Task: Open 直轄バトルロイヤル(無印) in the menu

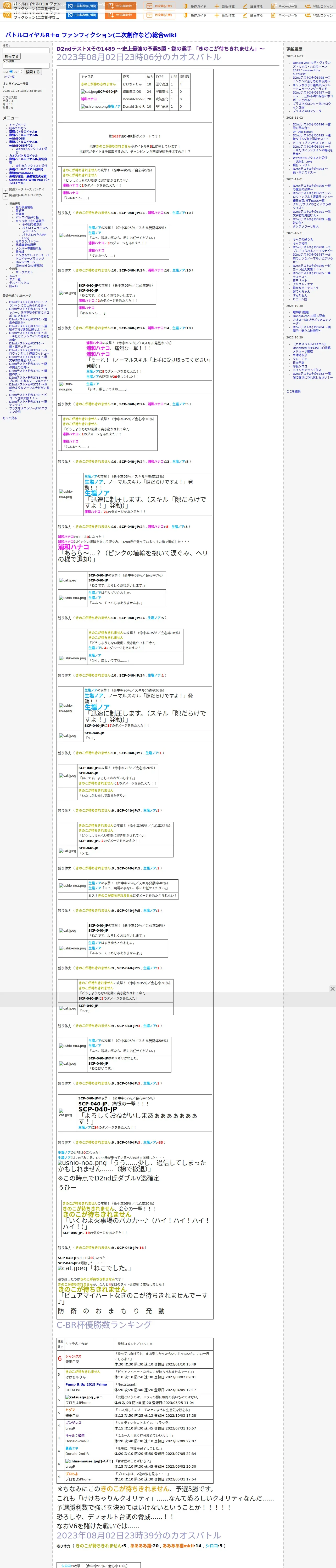Action: (x=26, y=169)
